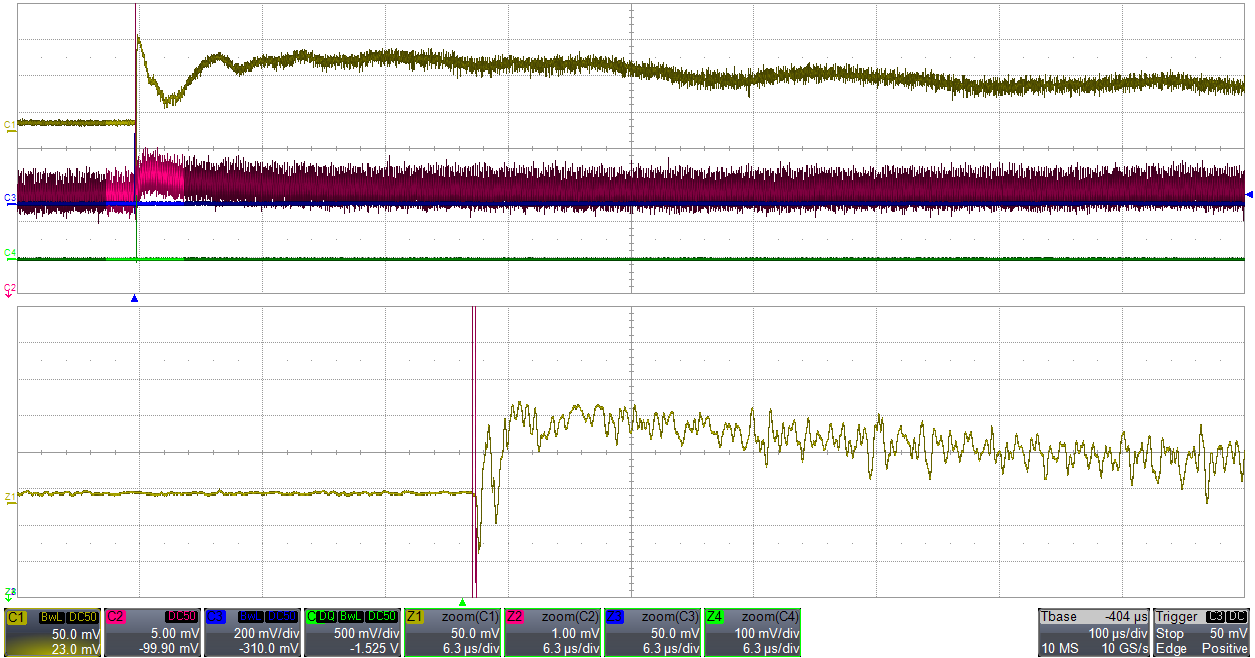
Task: Click the DC50 badge on C1 descriptor
Action: click(x=83, y=617)
